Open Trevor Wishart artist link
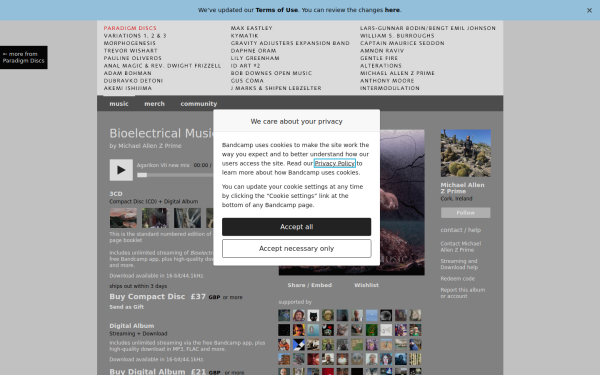Image resolution: width=600 pixels, height=375 pixels. 130,51
